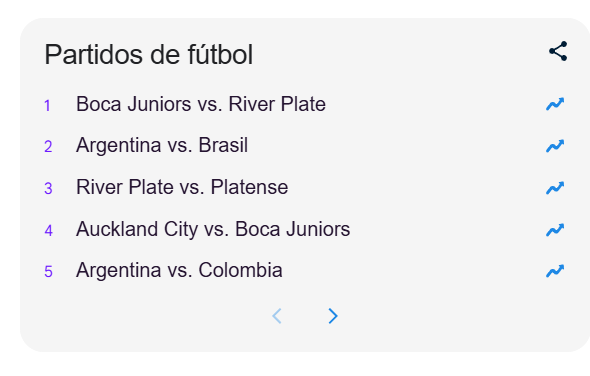The image size is (590, 376).
Task: Click rank number 1 in list
Action: pyautogui.click(x=47, y=106)
